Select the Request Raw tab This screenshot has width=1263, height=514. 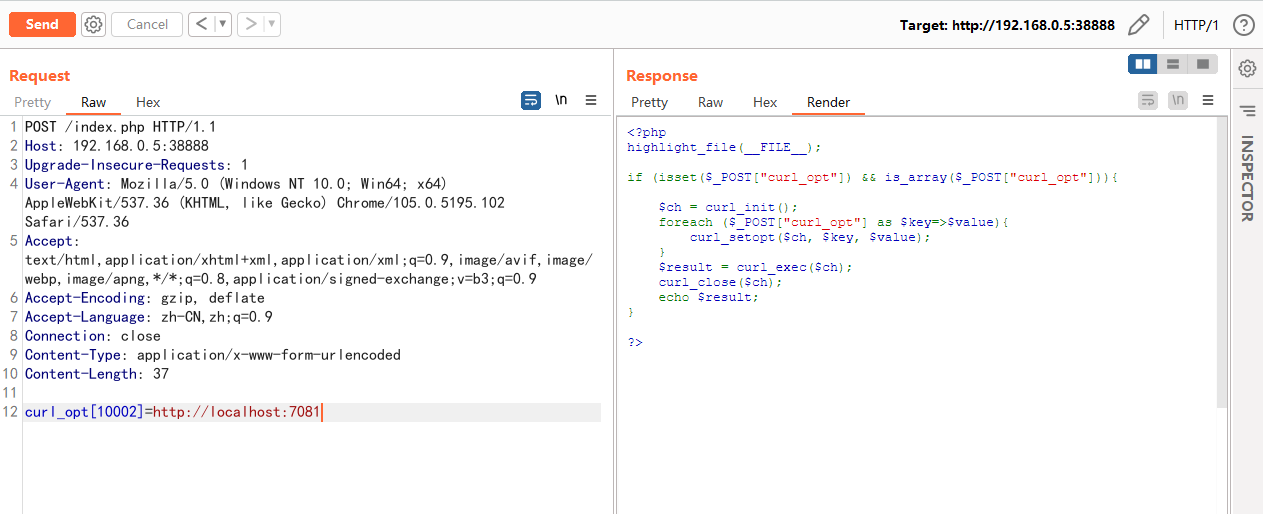click(93, 102)
